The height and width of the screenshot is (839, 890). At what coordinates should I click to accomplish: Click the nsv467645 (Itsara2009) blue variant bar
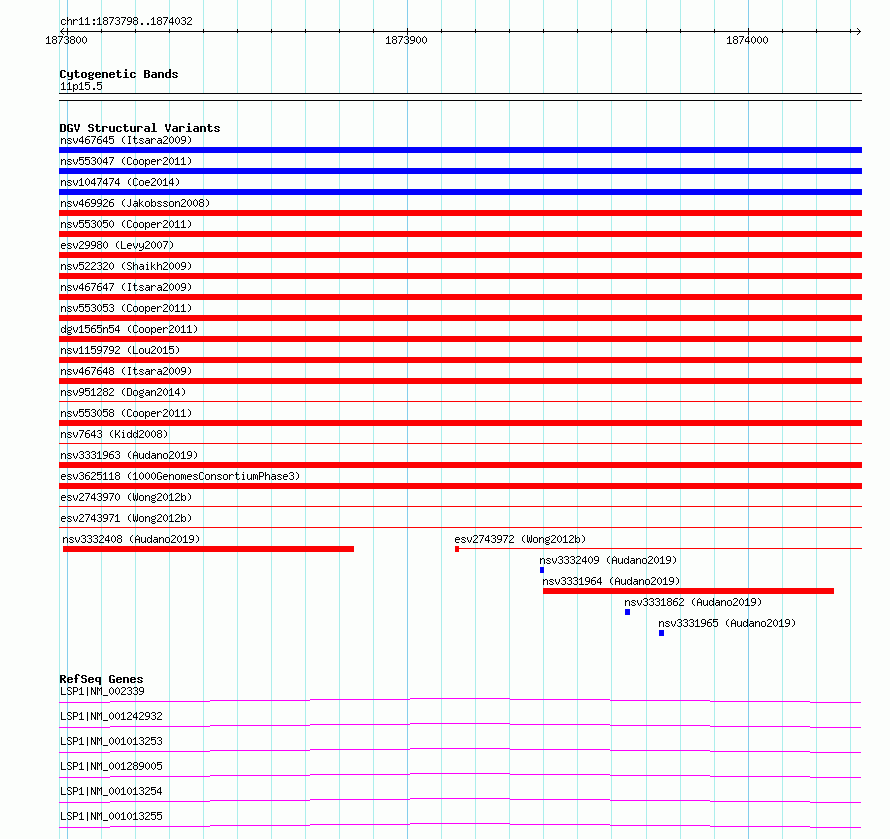coord(460,150)
